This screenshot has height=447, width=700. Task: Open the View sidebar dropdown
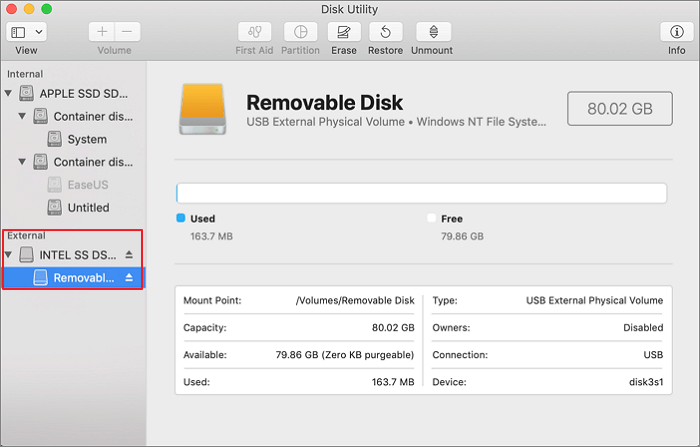(x=27, y=32)
